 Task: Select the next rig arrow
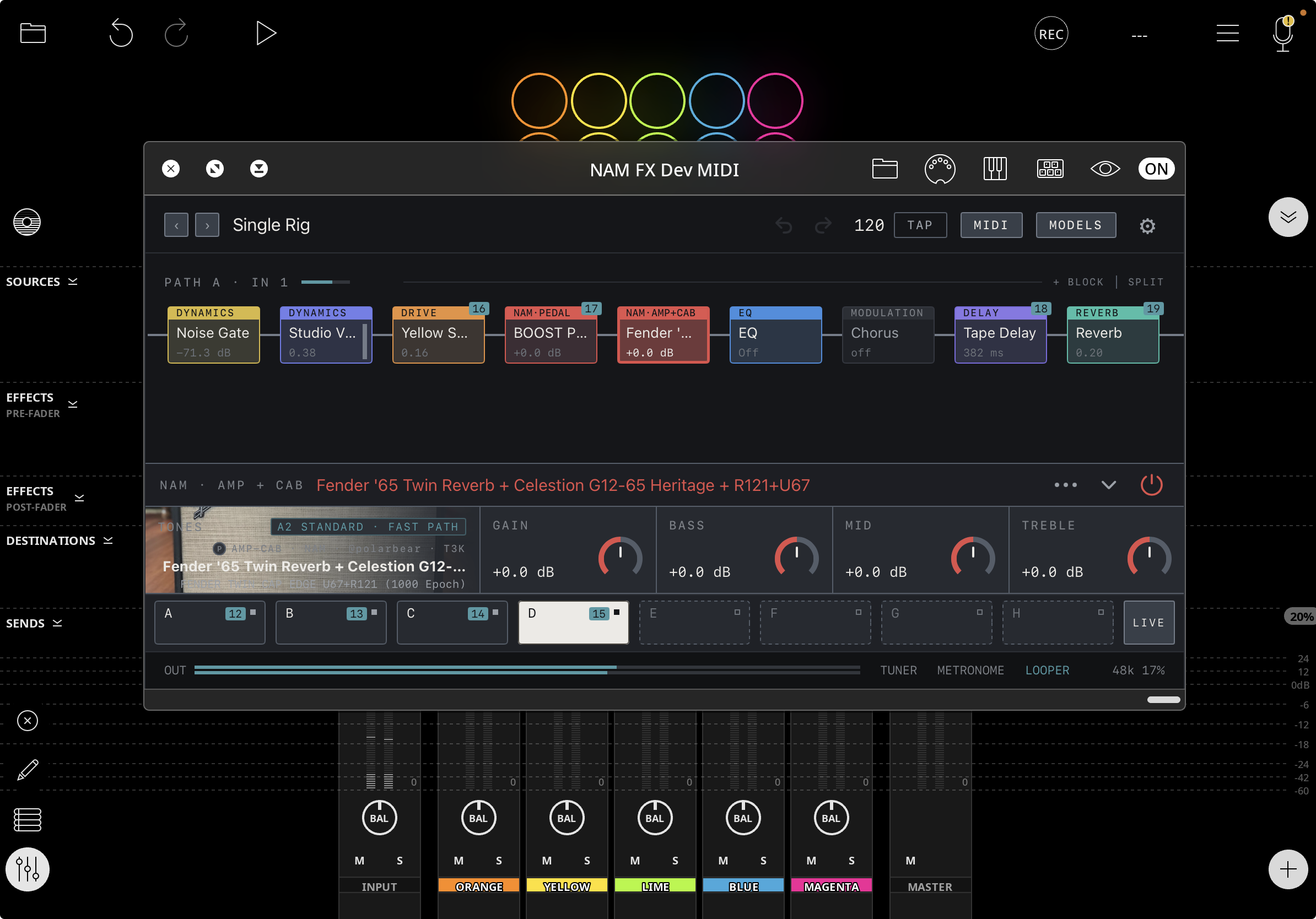pos(207,225)
